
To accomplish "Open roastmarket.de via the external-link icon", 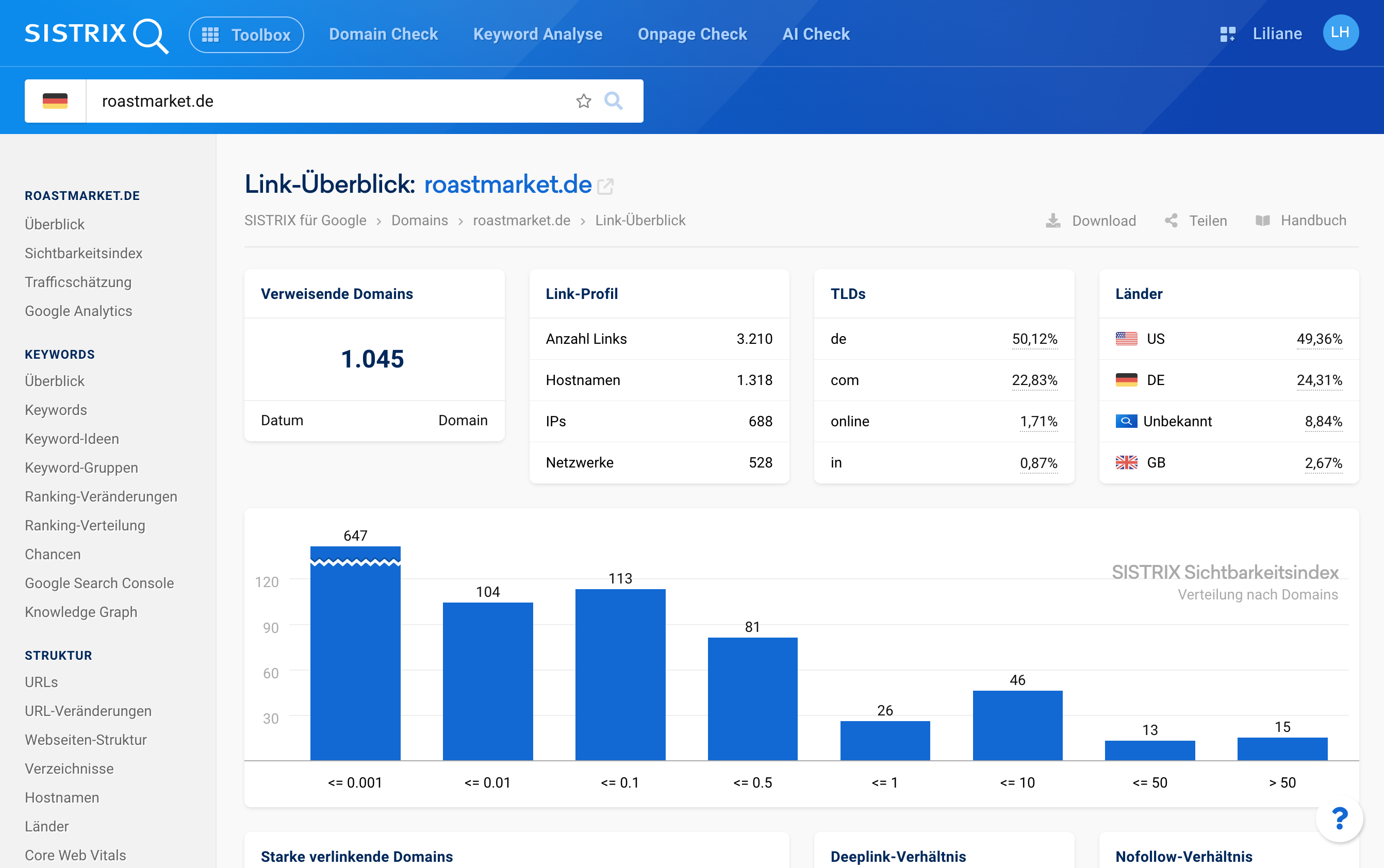I will click(605, 186).
